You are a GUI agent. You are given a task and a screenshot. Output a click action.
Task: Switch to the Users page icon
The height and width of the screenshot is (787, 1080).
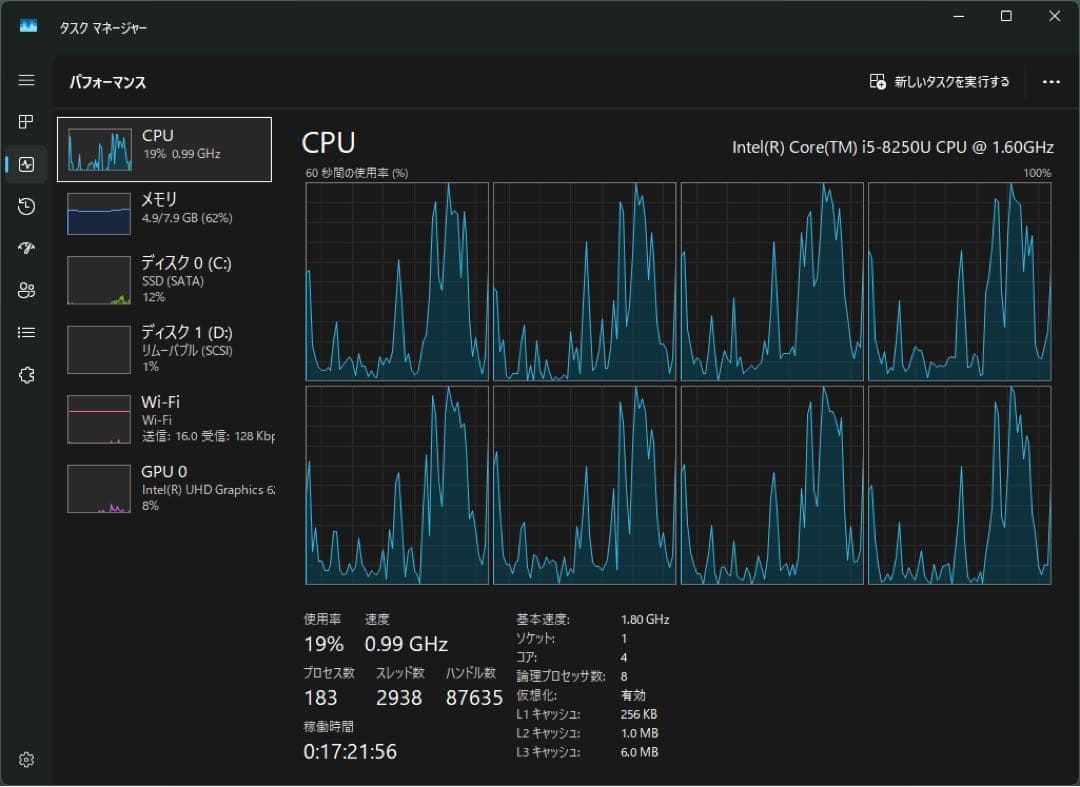27,290
